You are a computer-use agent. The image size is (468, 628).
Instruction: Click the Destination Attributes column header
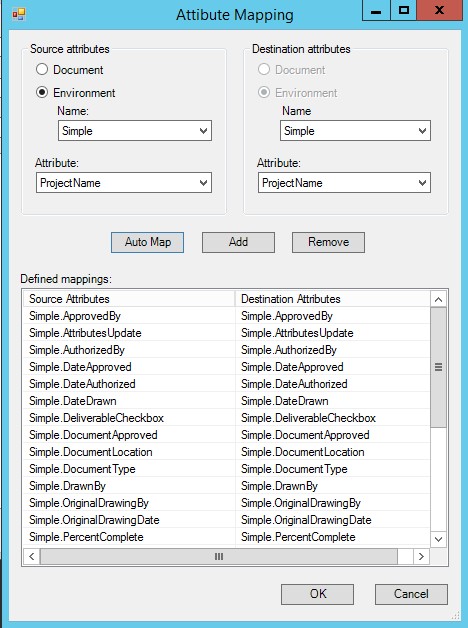coord(332,299)
